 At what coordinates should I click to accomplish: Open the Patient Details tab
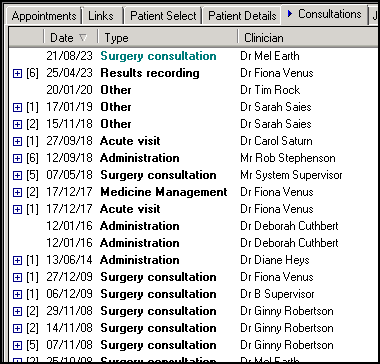[x=242, y=16]
